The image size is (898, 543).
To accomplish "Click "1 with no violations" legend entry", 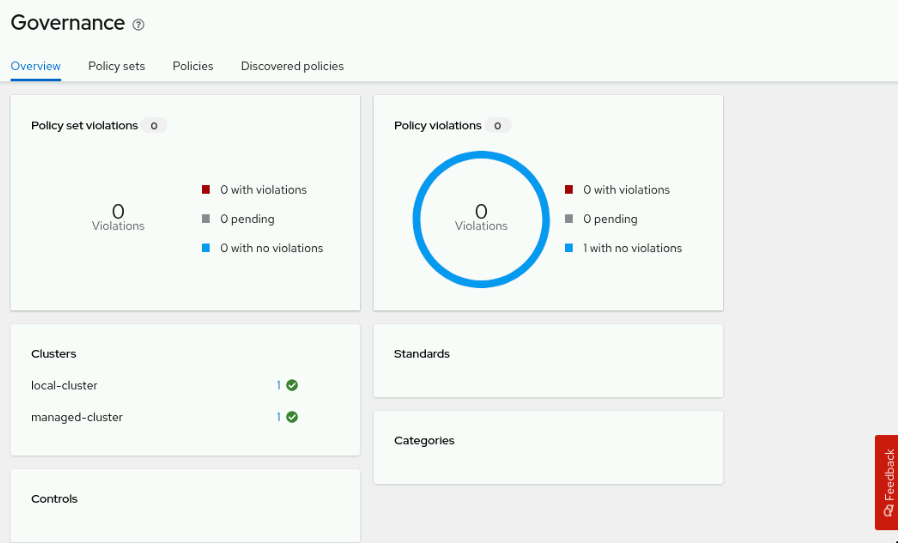I will [633, 248].
